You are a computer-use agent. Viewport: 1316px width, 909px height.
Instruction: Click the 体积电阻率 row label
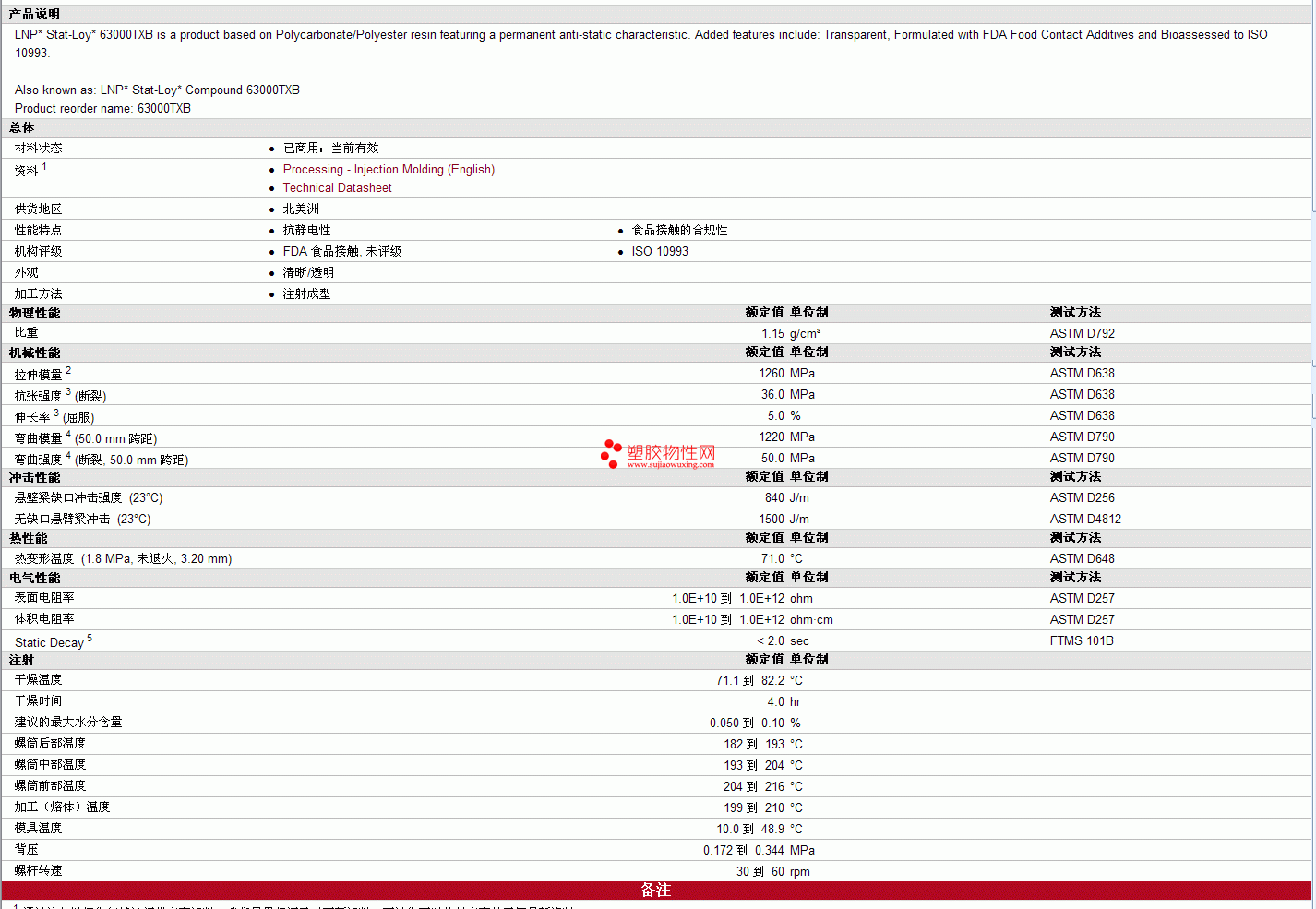(44, 620)
